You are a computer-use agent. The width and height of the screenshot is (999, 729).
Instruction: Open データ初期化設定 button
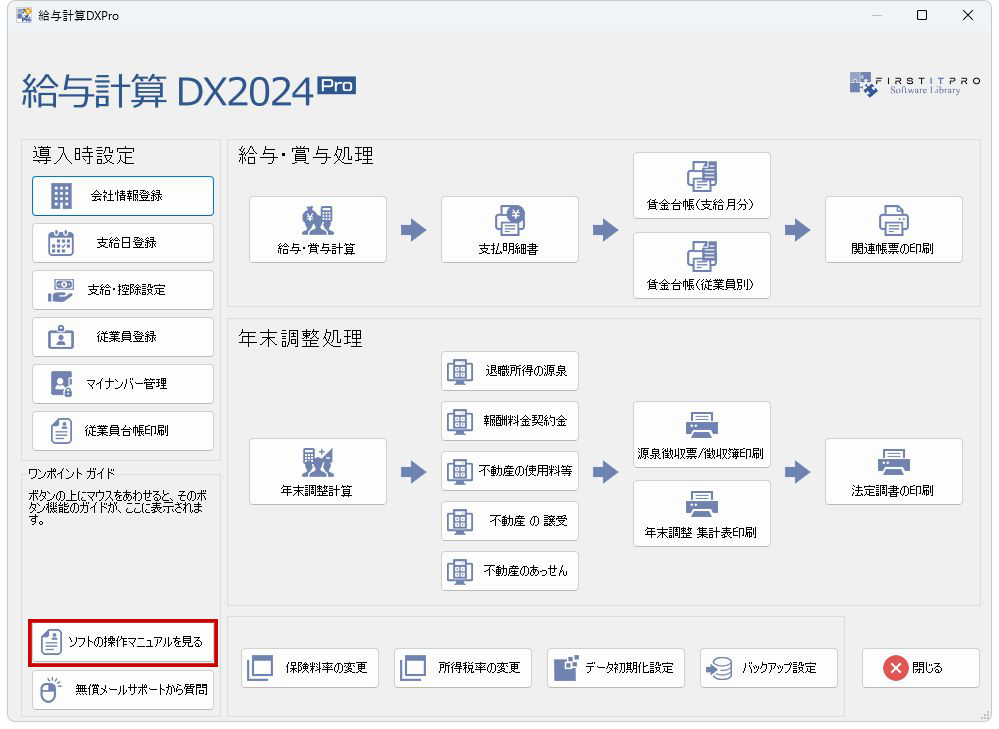click(615, 668)
